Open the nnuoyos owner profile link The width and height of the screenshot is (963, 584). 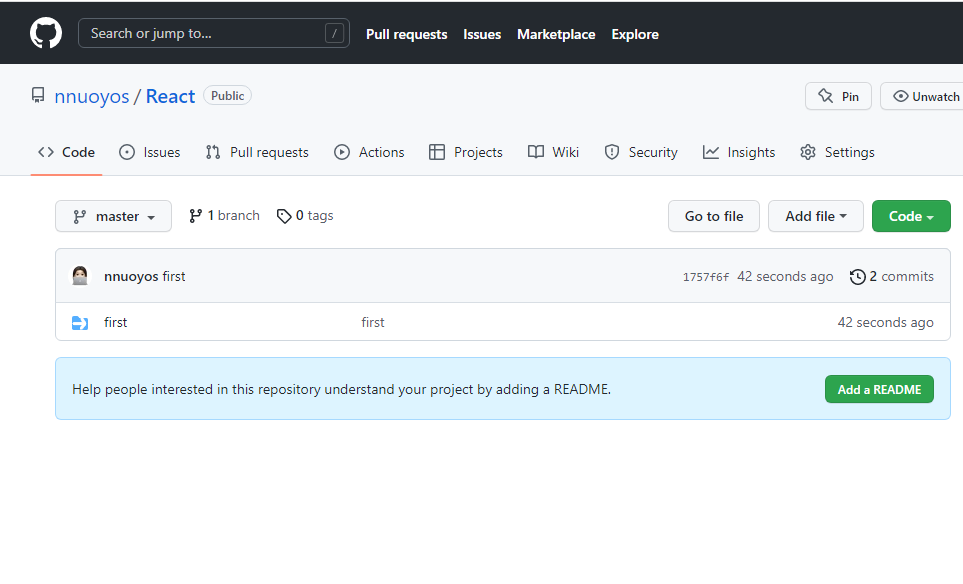click(x=92, y=96)
